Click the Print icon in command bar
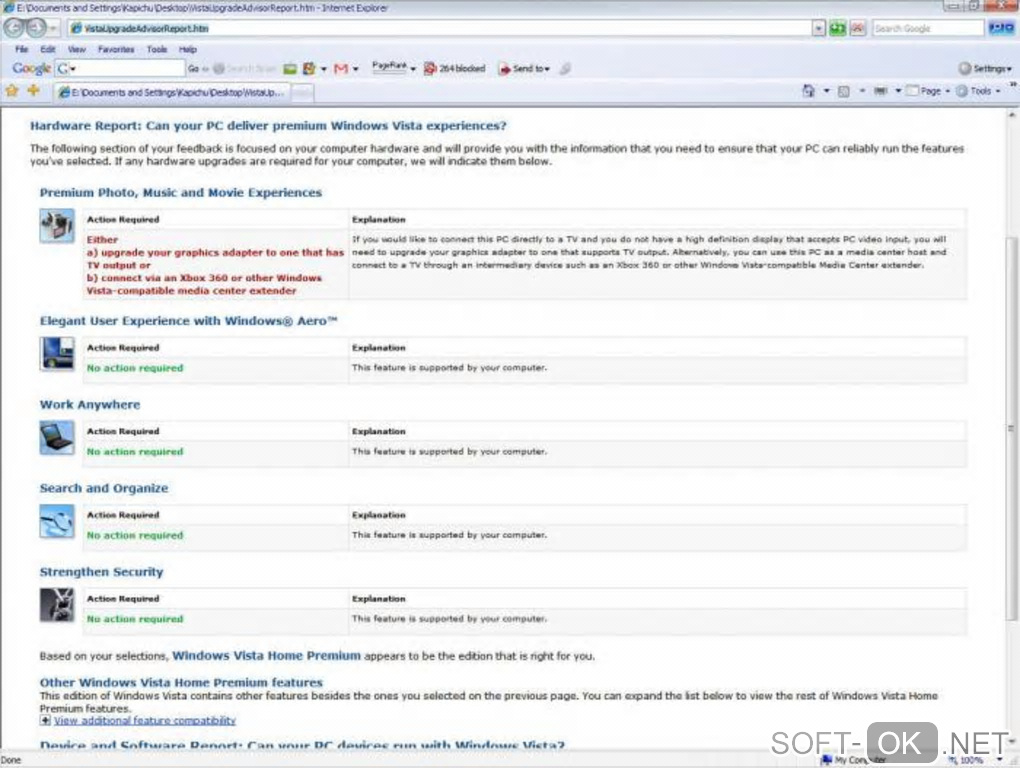The image size is (1020, 768). point(880,91)
